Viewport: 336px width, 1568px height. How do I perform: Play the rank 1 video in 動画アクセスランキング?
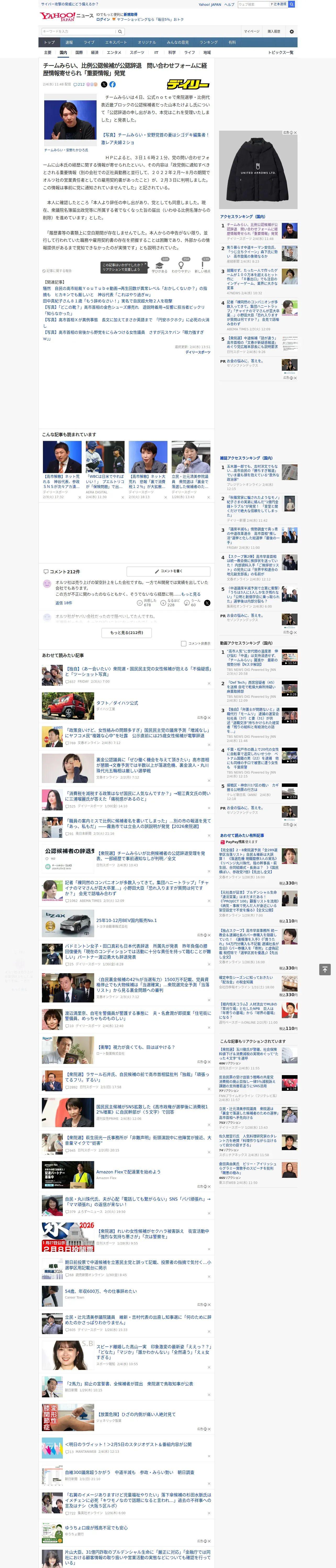(x=290, y=658)
